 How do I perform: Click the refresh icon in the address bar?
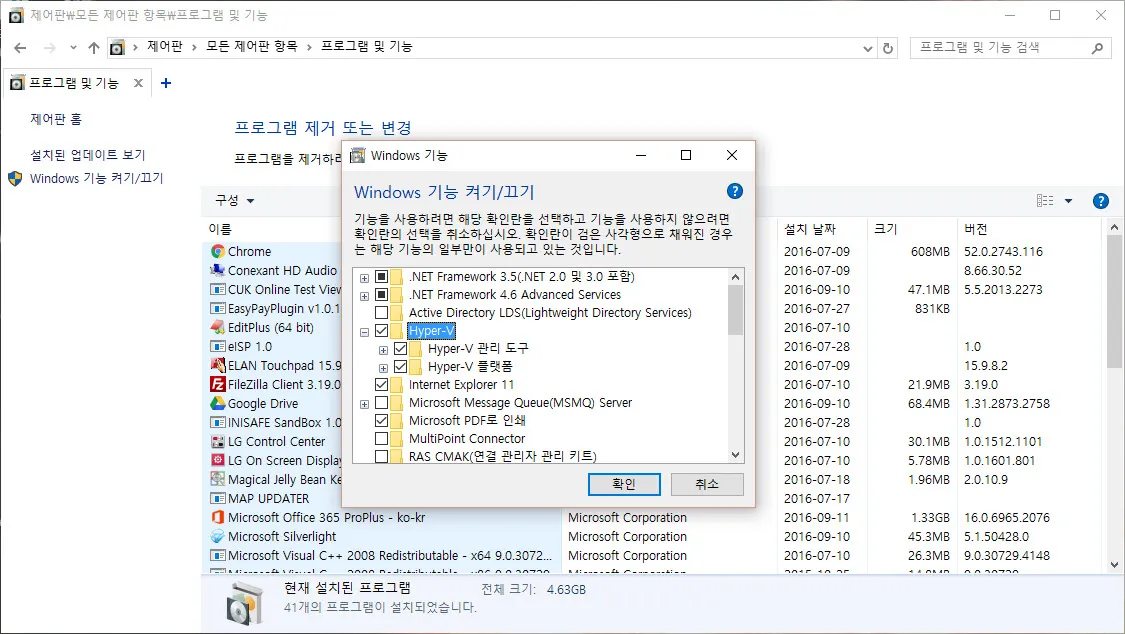pos(889,46)
